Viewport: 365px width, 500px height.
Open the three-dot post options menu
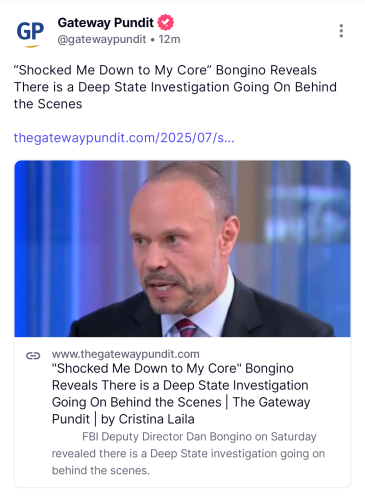click(x=341, y=31)
